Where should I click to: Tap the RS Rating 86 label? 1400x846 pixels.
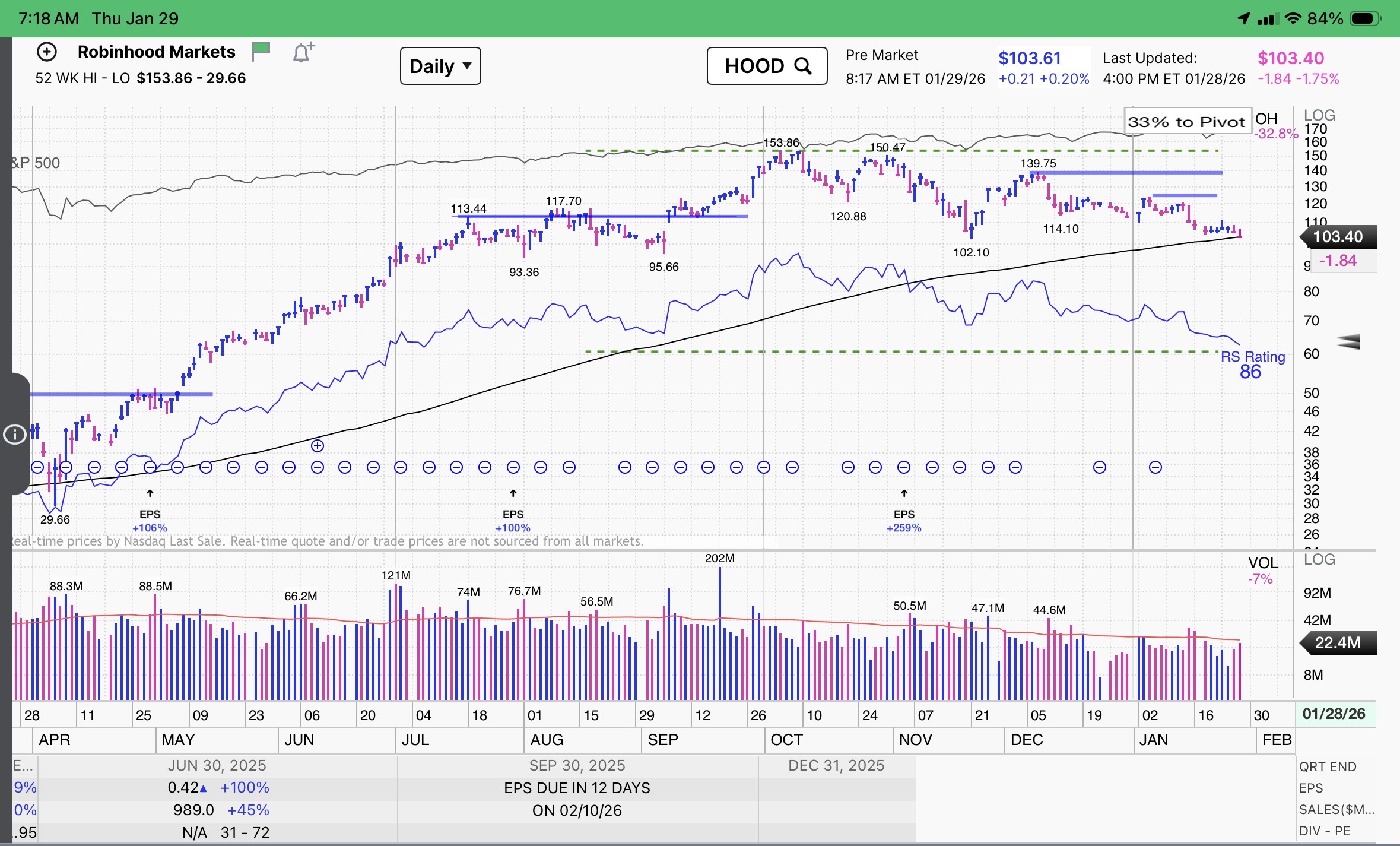(x=1252, y=365)
